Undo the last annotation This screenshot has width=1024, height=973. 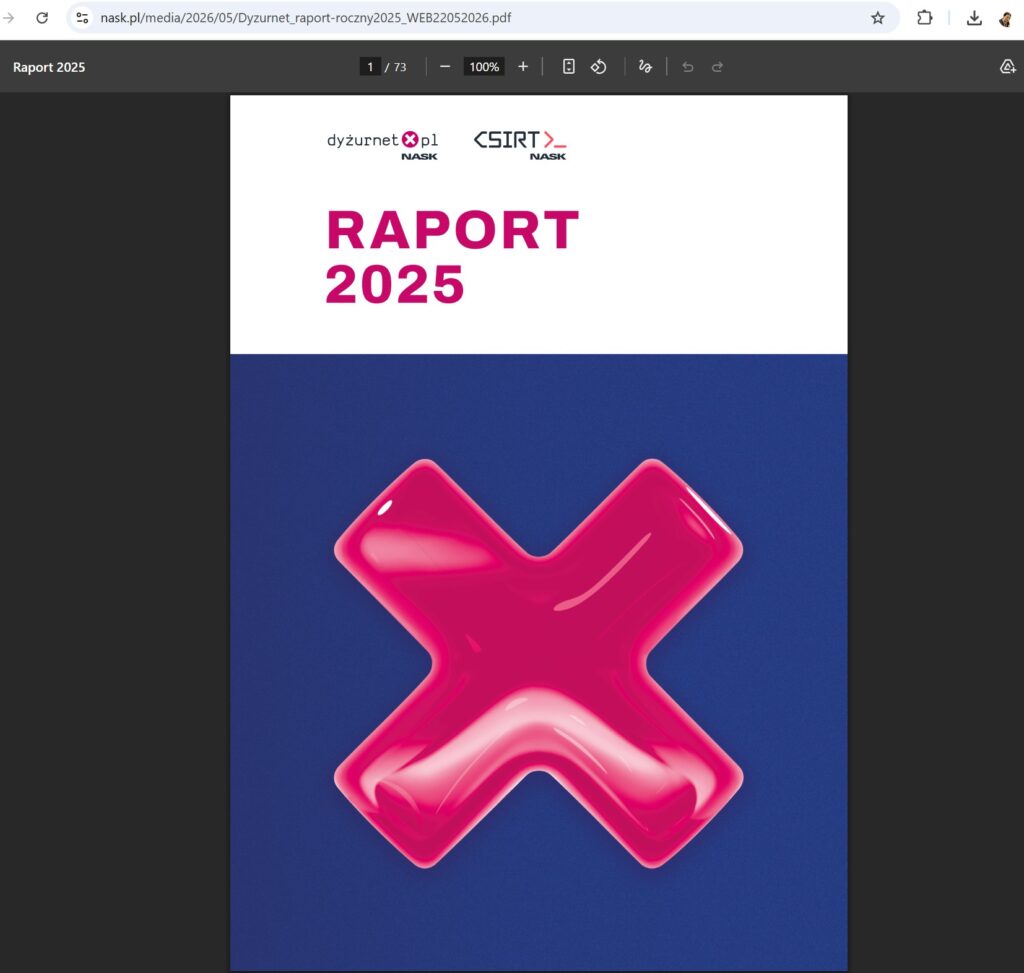point(688,67)
